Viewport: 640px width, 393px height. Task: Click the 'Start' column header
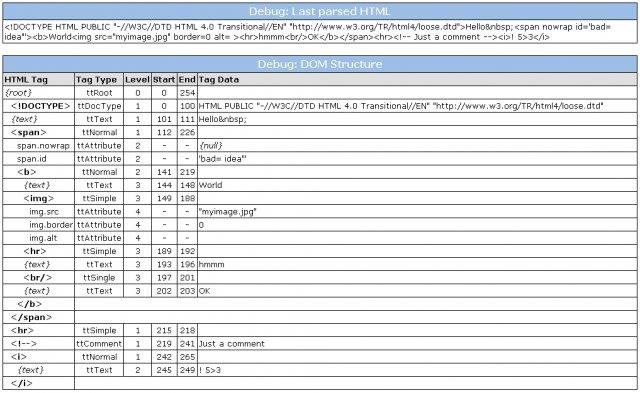(x=164, y=80)
